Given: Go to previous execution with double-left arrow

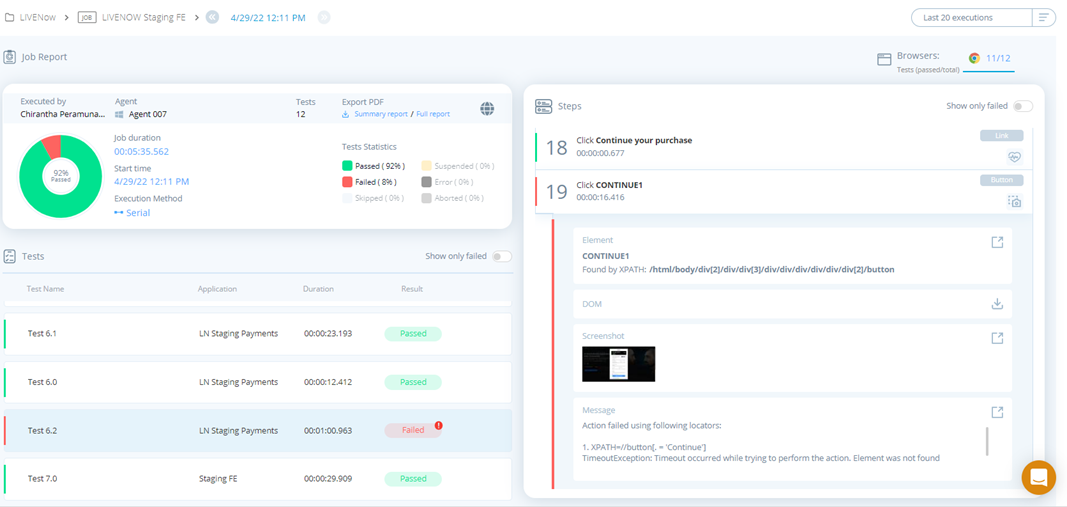Looking at the screenshot, I should point(212,17).
